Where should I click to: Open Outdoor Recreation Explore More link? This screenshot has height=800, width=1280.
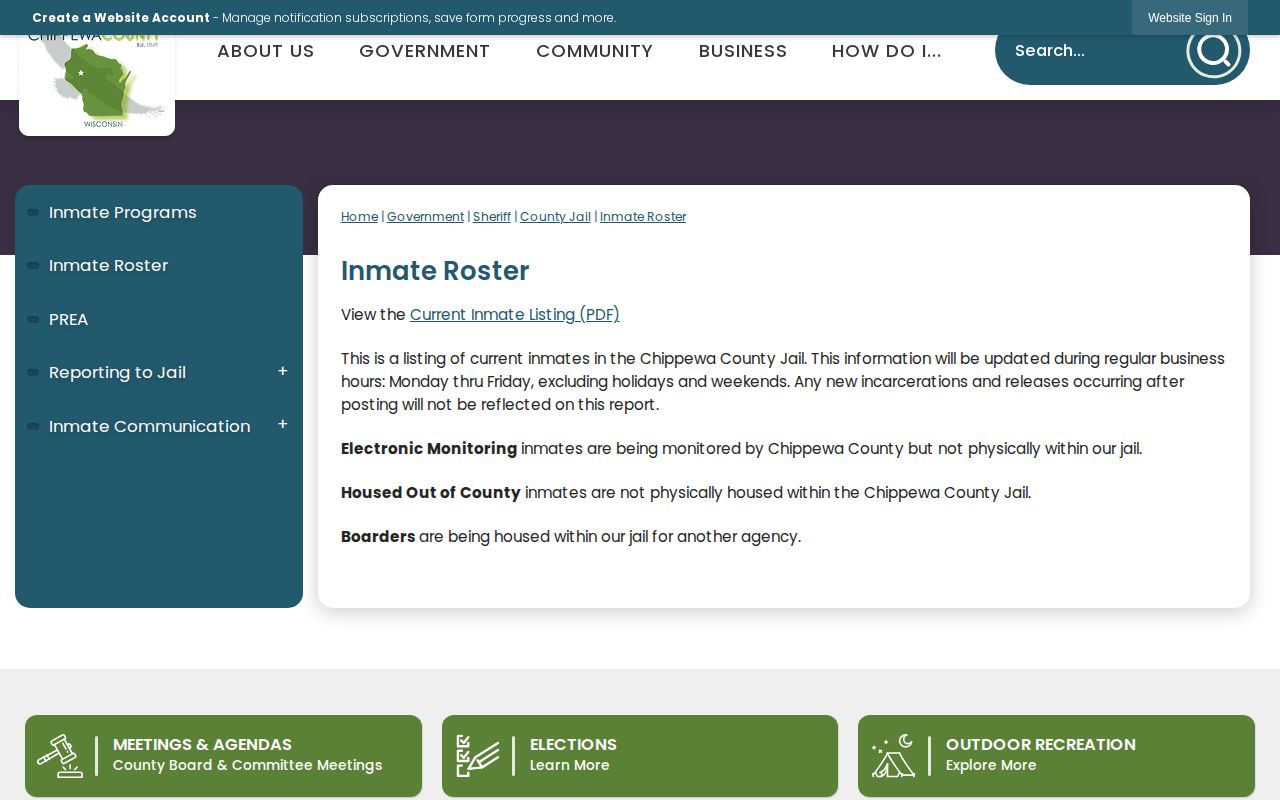click(x=1056, y=756)
